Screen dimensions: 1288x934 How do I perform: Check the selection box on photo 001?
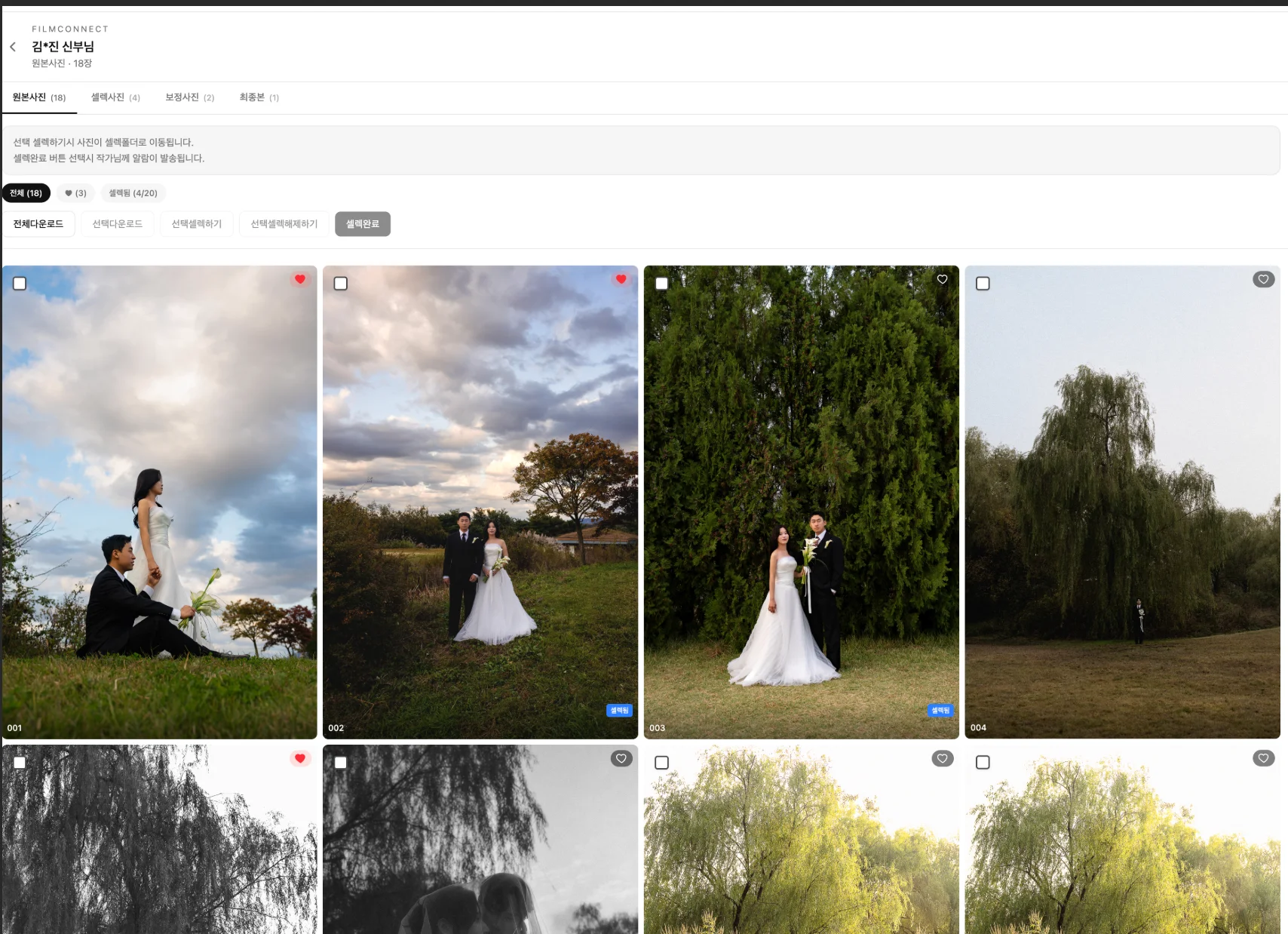[x=20, y=284]
